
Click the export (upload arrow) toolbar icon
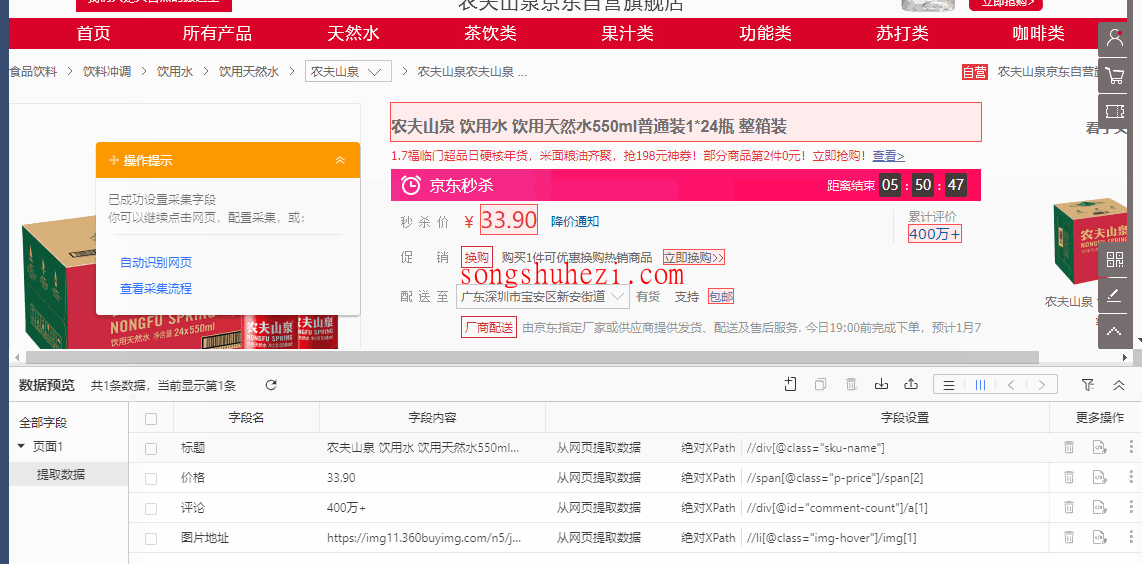[910, 384]
